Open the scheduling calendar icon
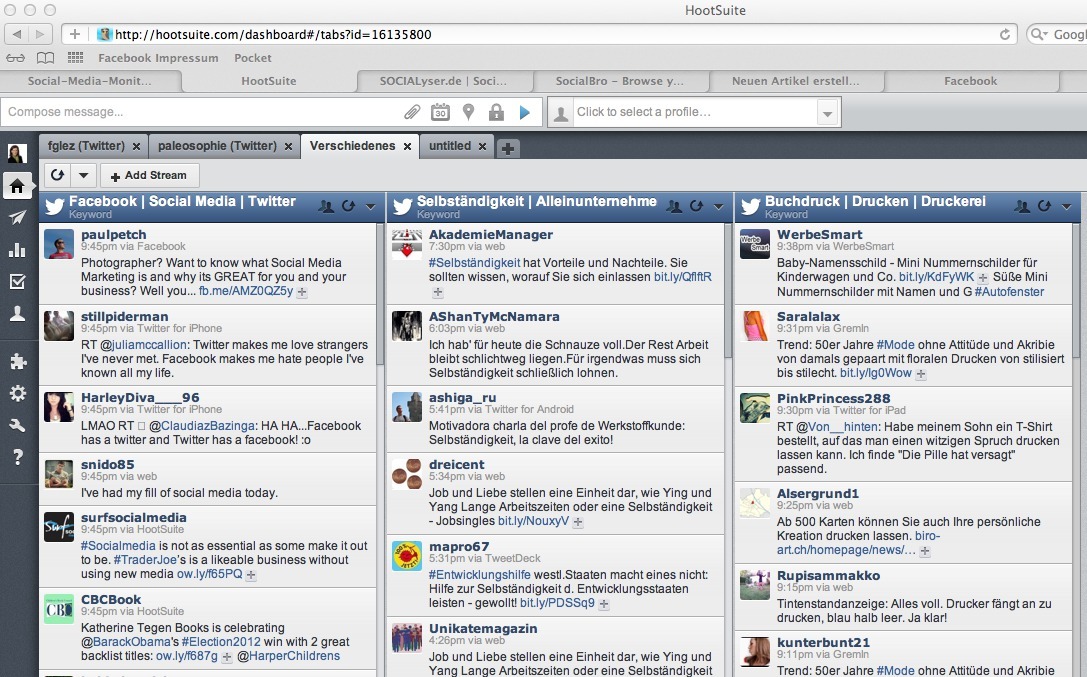Screen dimensions: 1087x677 click(x=440, y=112)
